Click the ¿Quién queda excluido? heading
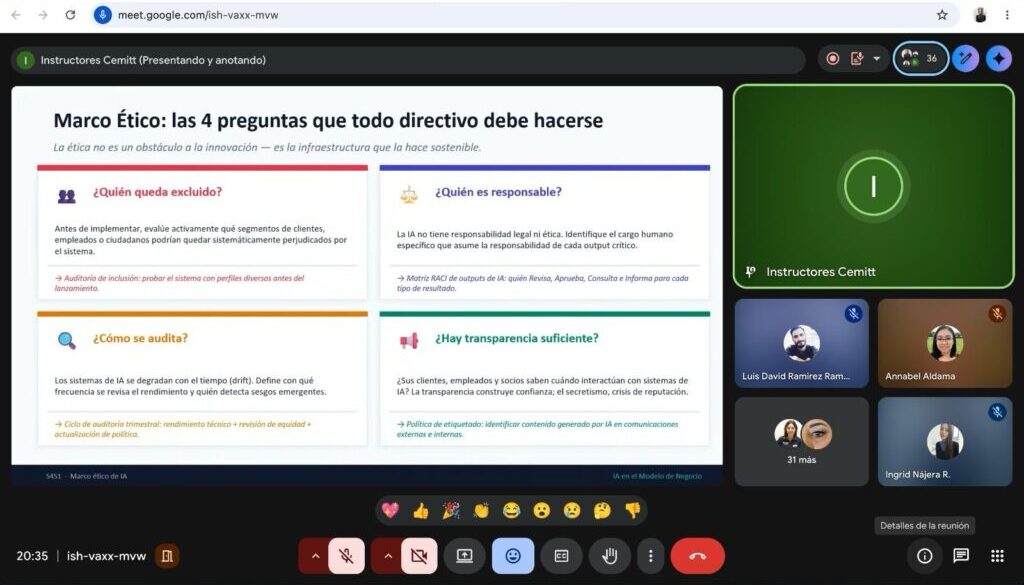1024x585 pixels. tap(157, 192)
